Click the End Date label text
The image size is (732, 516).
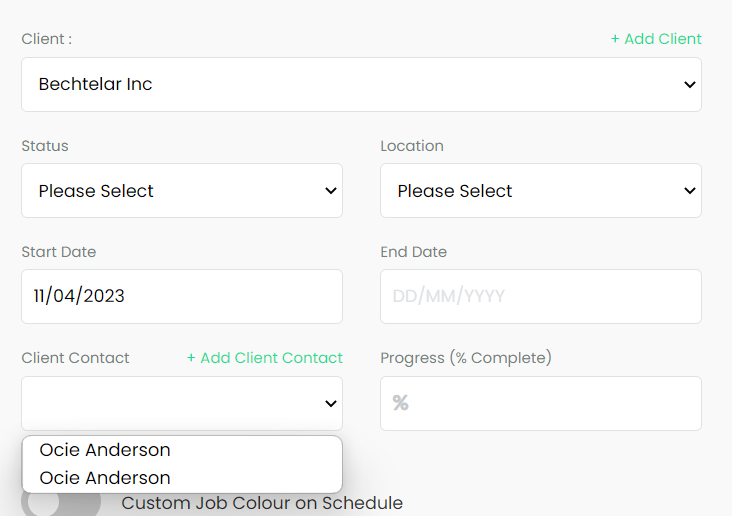click(414, 252)
